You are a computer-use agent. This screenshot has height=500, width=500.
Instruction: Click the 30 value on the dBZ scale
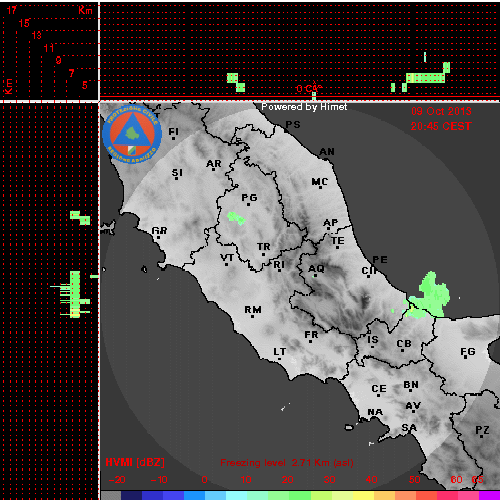(x=329, y=480)
